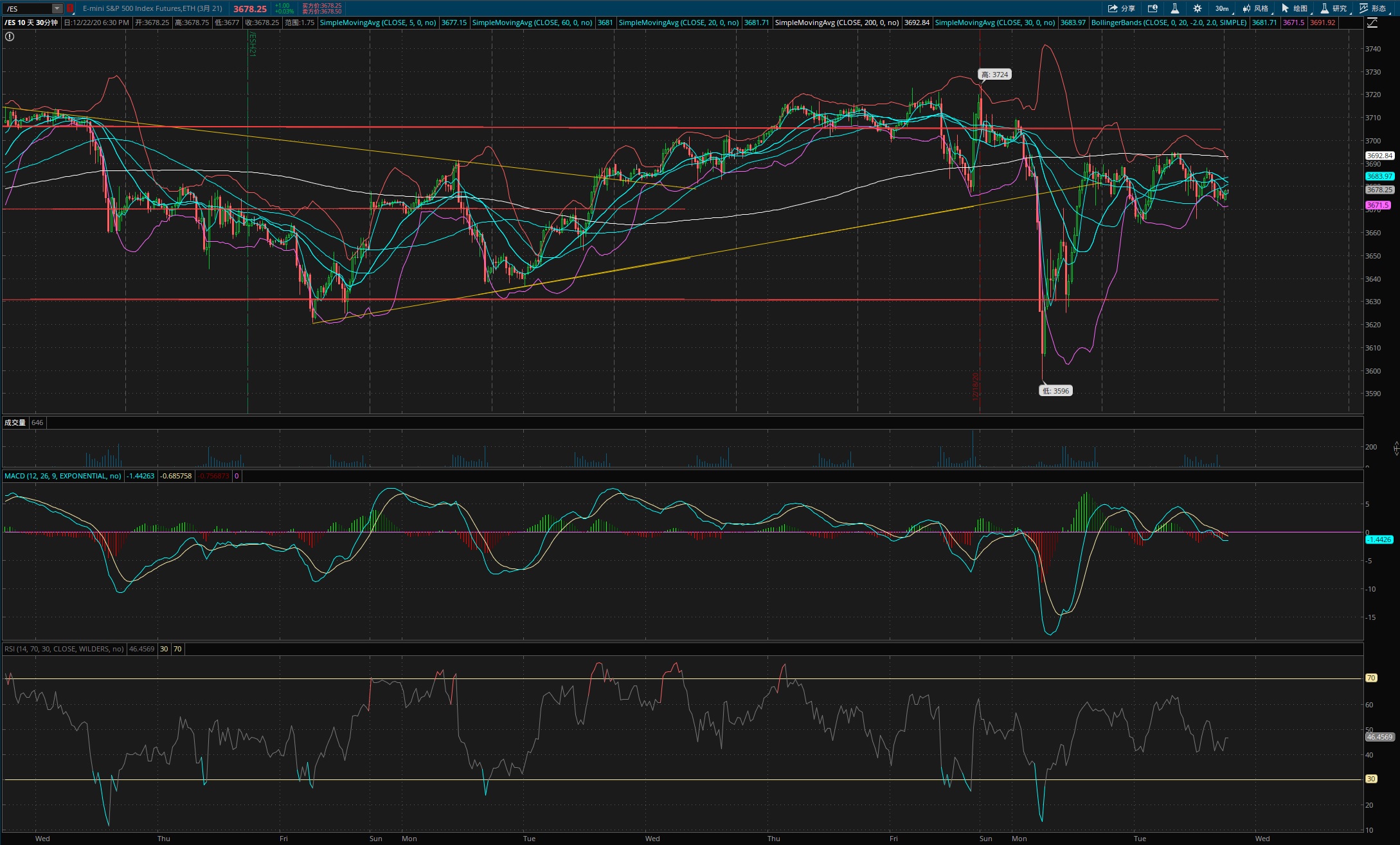Click the RSI study label

coord(64,649)
